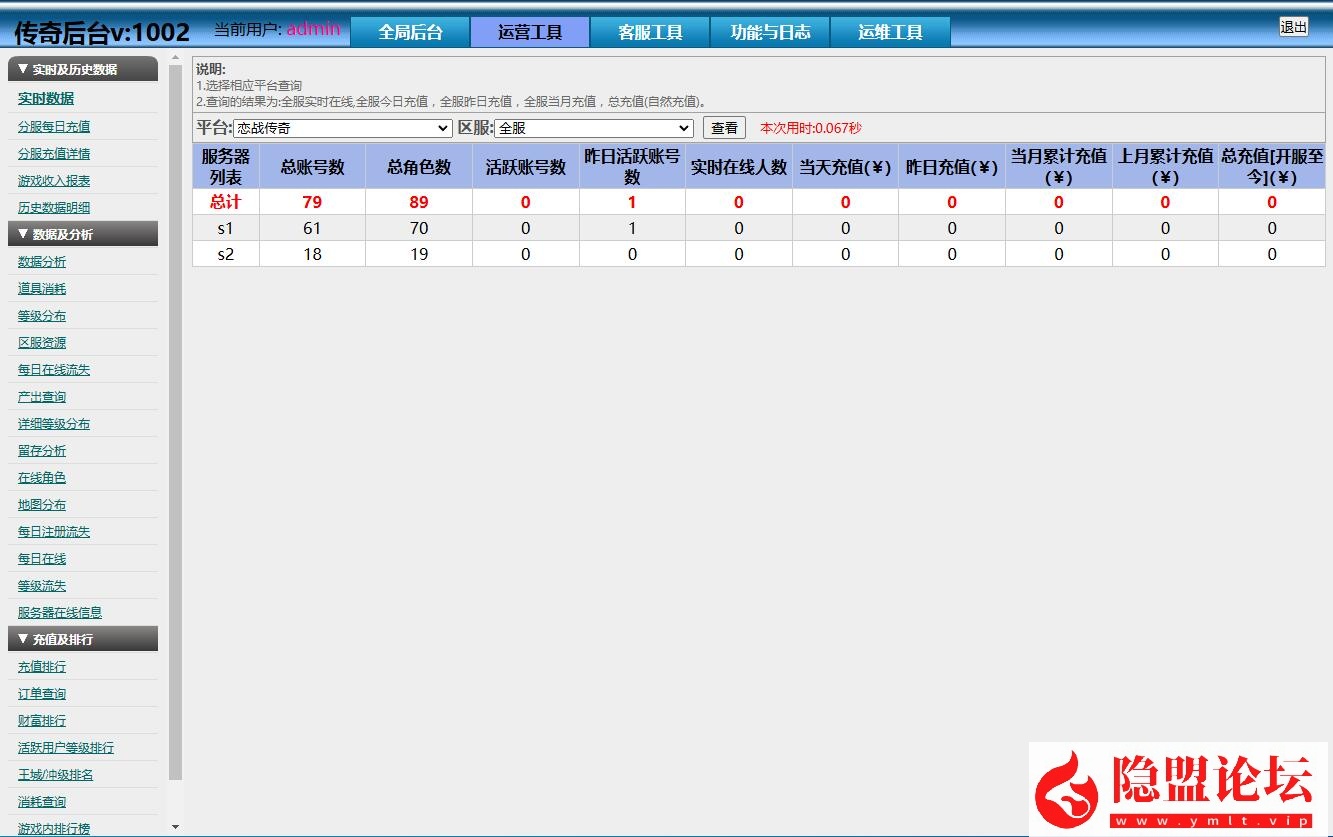Click the 查看 query button

[724, 128]
